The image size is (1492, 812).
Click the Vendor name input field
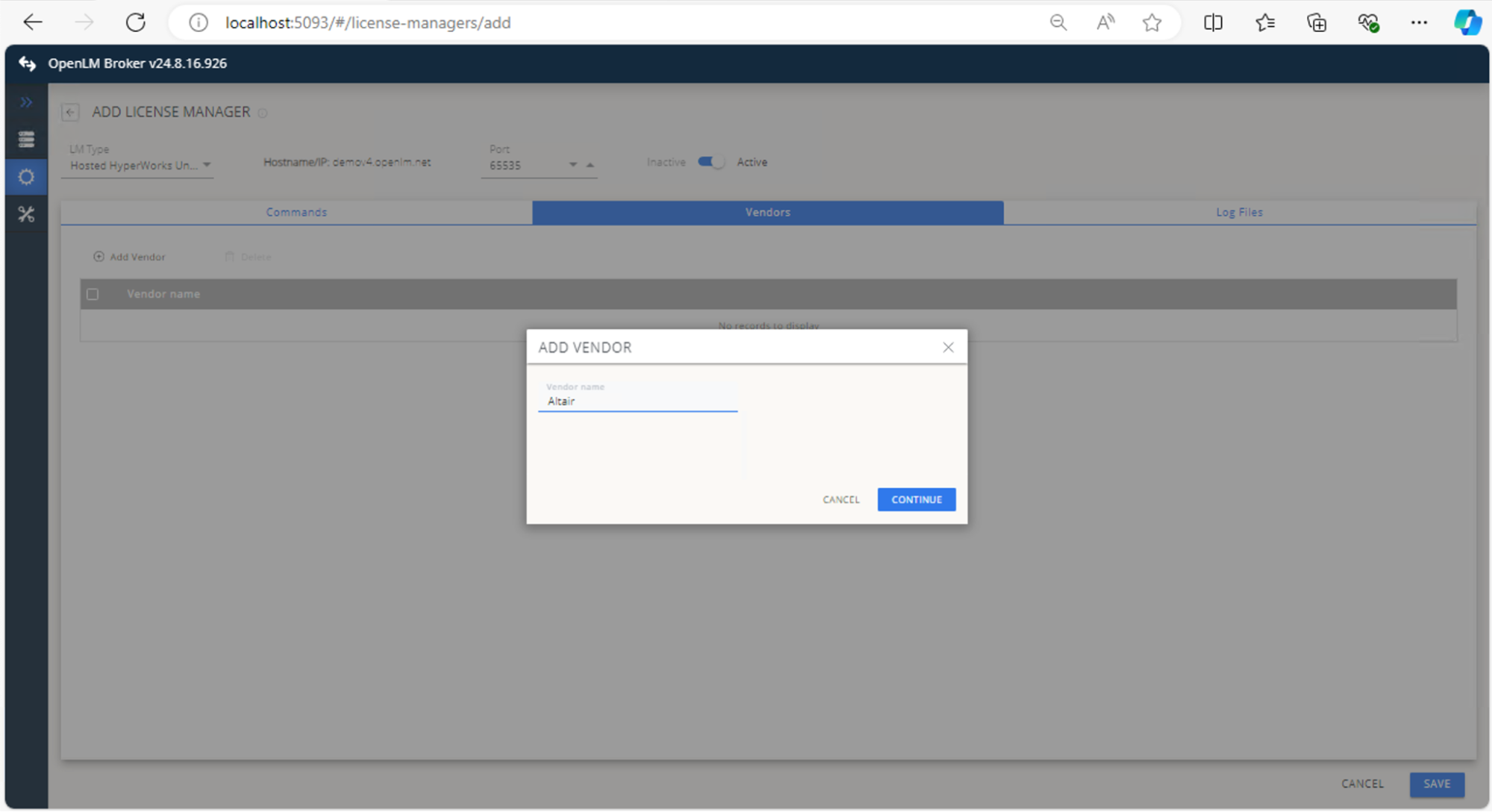click(637, 402)
